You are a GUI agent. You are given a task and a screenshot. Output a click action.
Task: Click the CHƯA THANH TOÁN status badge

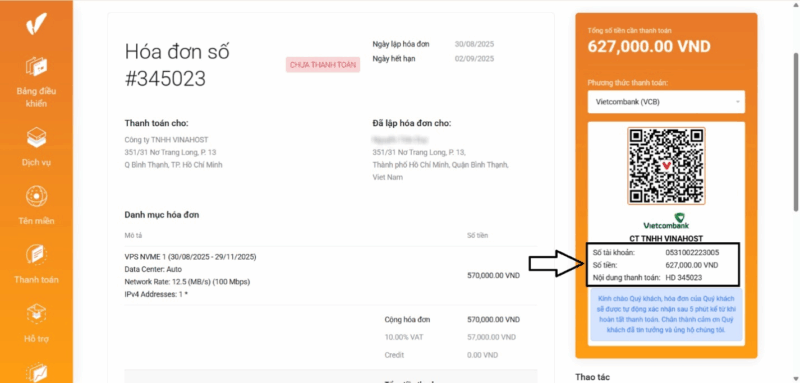(323, 65)
